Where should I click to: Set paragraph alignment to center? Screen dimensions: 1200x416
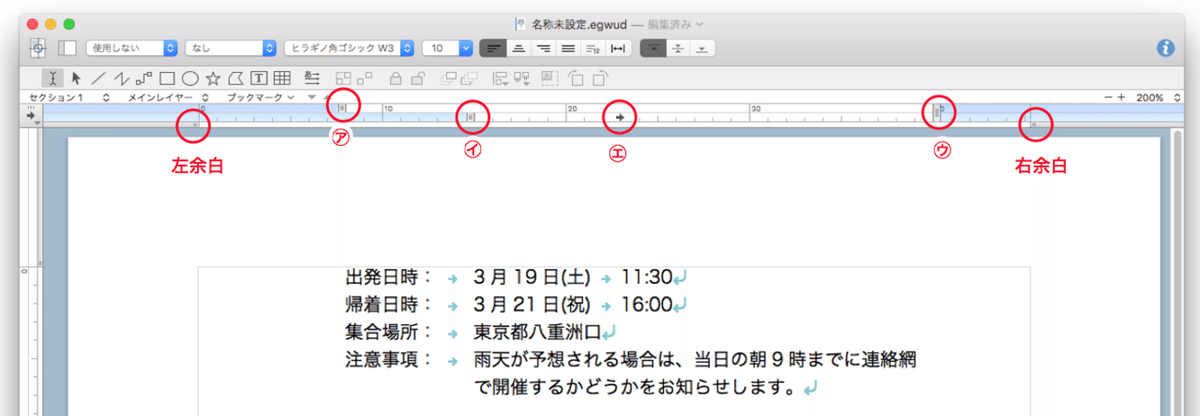(x=518, y=47)
